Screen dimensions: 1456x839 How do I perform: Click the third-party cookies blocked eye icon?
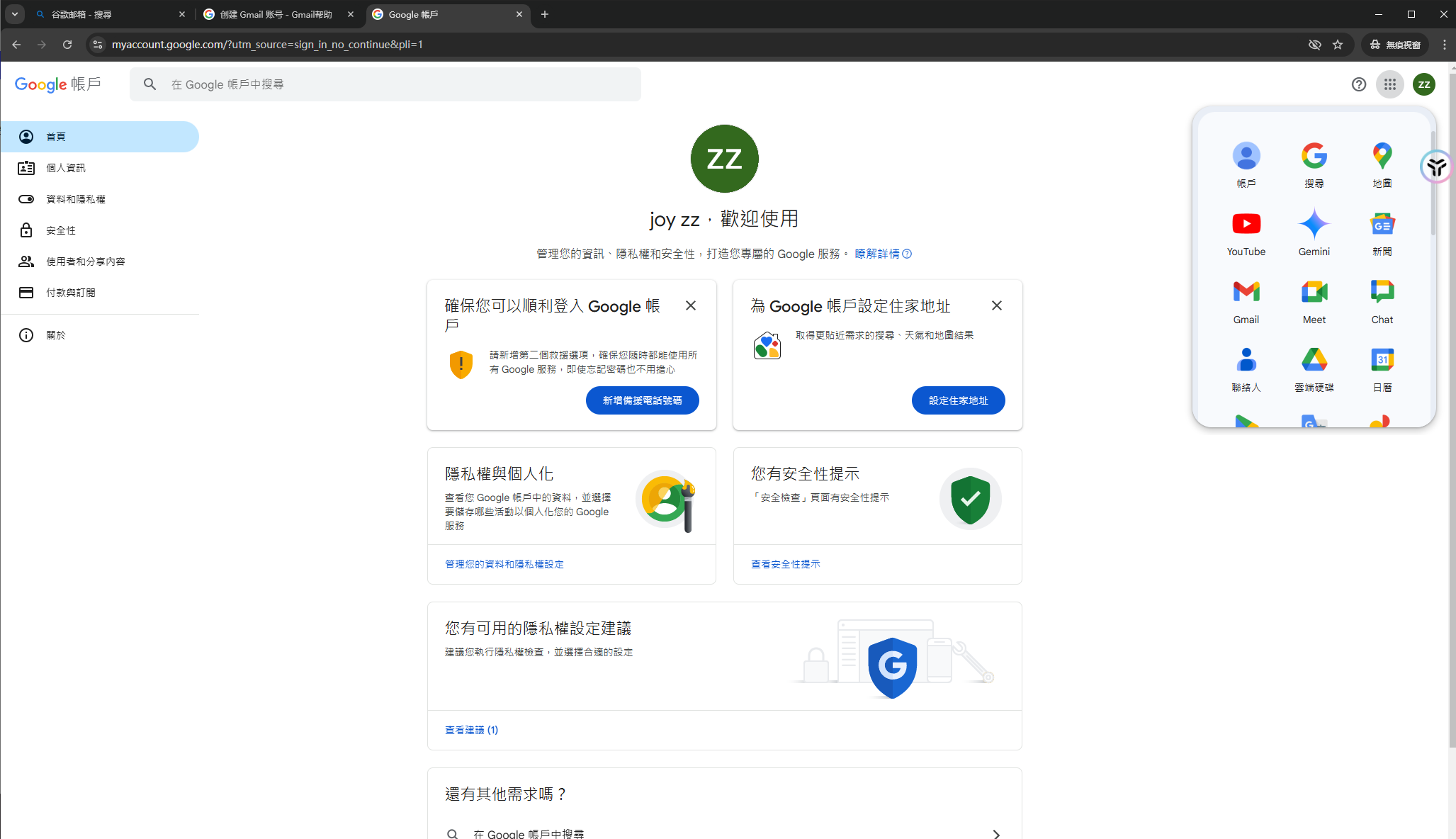[x=1315, y=45]
